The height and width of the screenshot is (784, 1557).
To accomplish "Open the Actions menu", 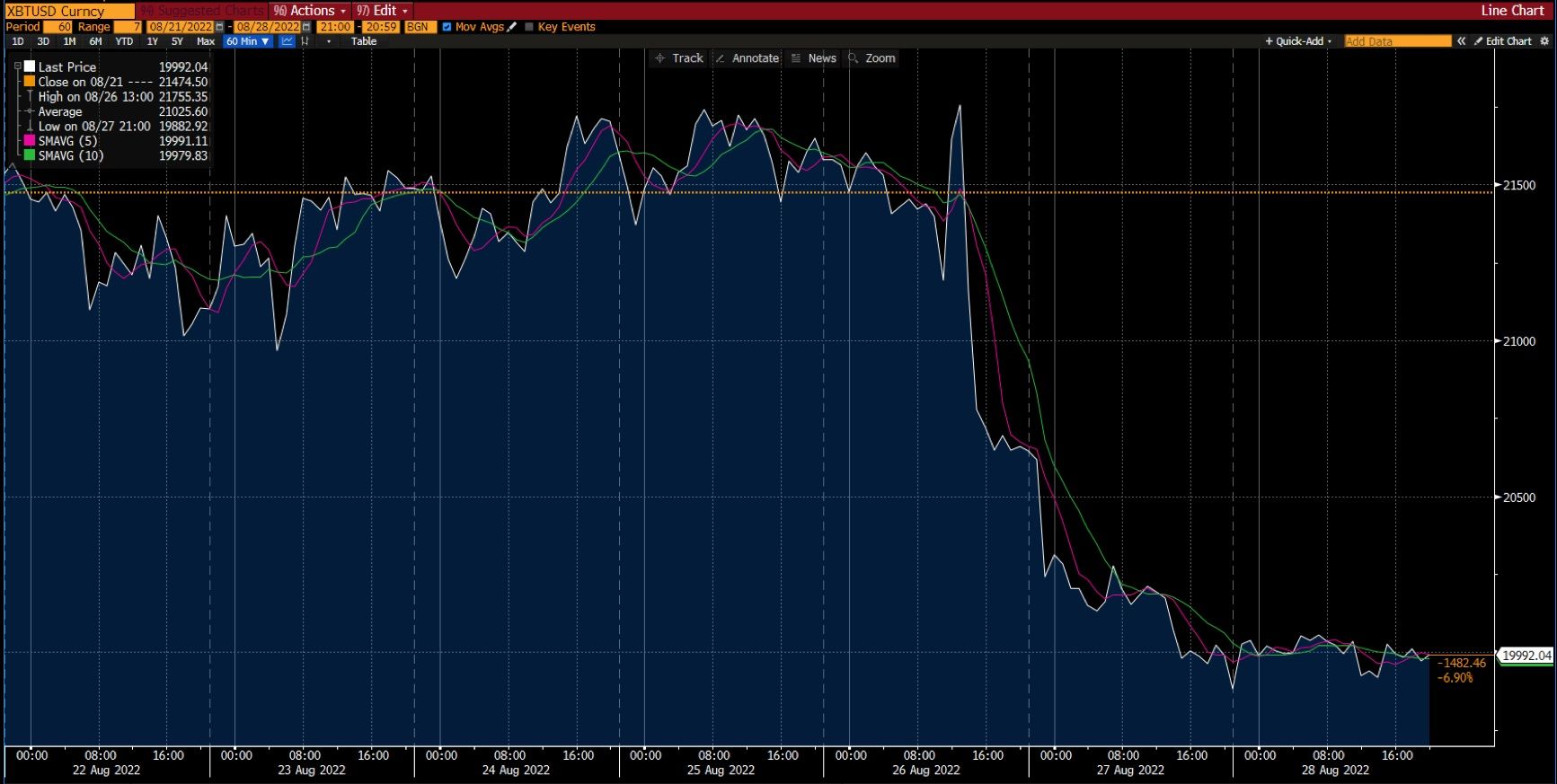I will pyautogui.click(x=310, y=11).
